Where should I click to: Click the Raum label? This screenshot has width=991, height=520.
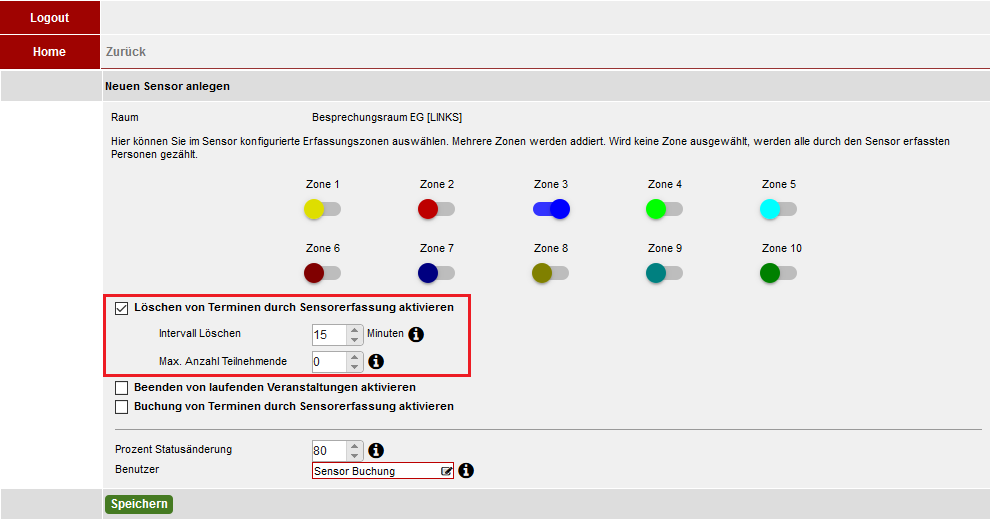pyautogui.click(x=125, y=118)
